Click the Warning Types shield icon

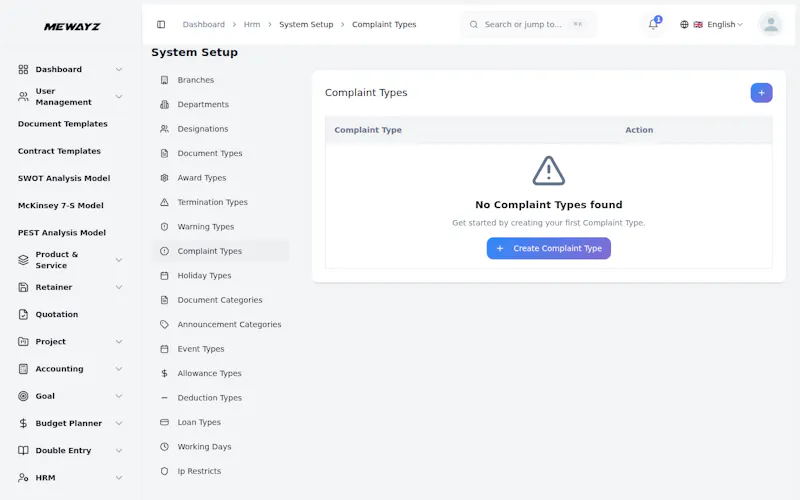point(164,227)
